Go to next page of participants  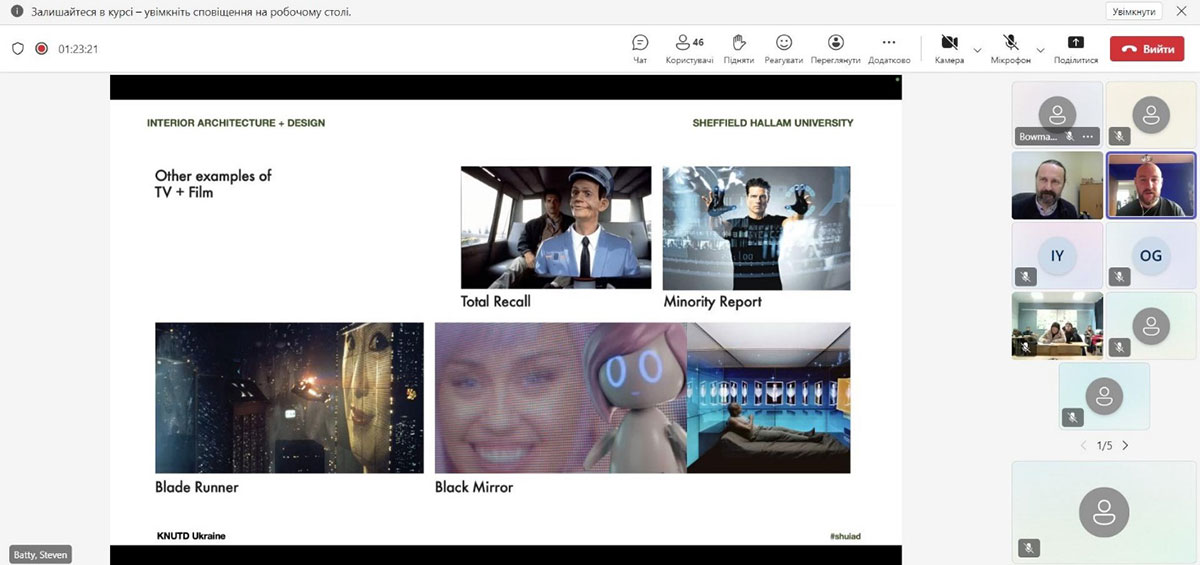[1125, 445]
